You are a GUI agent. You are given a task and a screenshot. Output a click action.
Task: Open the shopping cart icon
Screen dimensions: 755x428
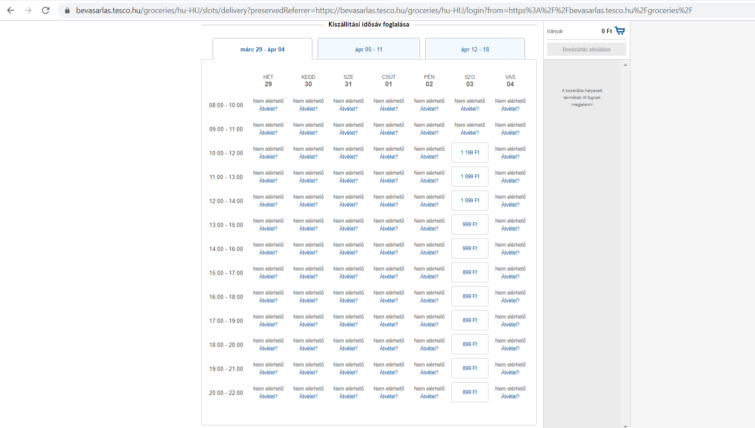click(620, 31)
